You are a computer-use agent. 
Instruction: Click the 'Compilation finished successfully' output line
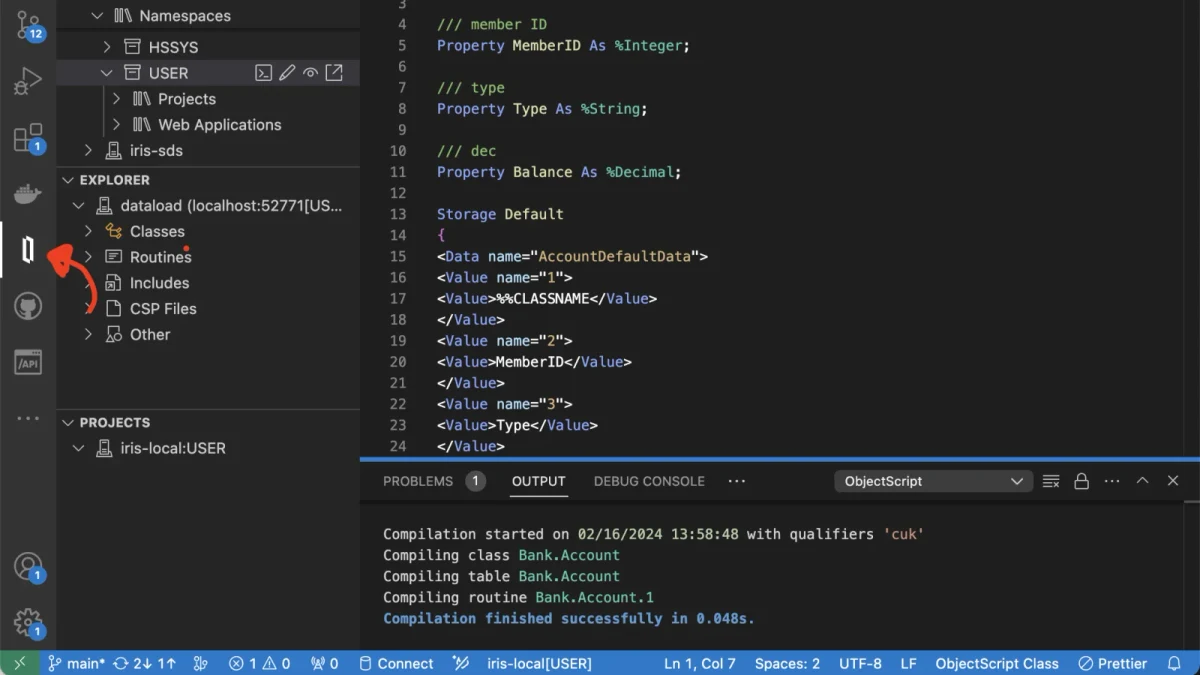click(x=569, y=619)
